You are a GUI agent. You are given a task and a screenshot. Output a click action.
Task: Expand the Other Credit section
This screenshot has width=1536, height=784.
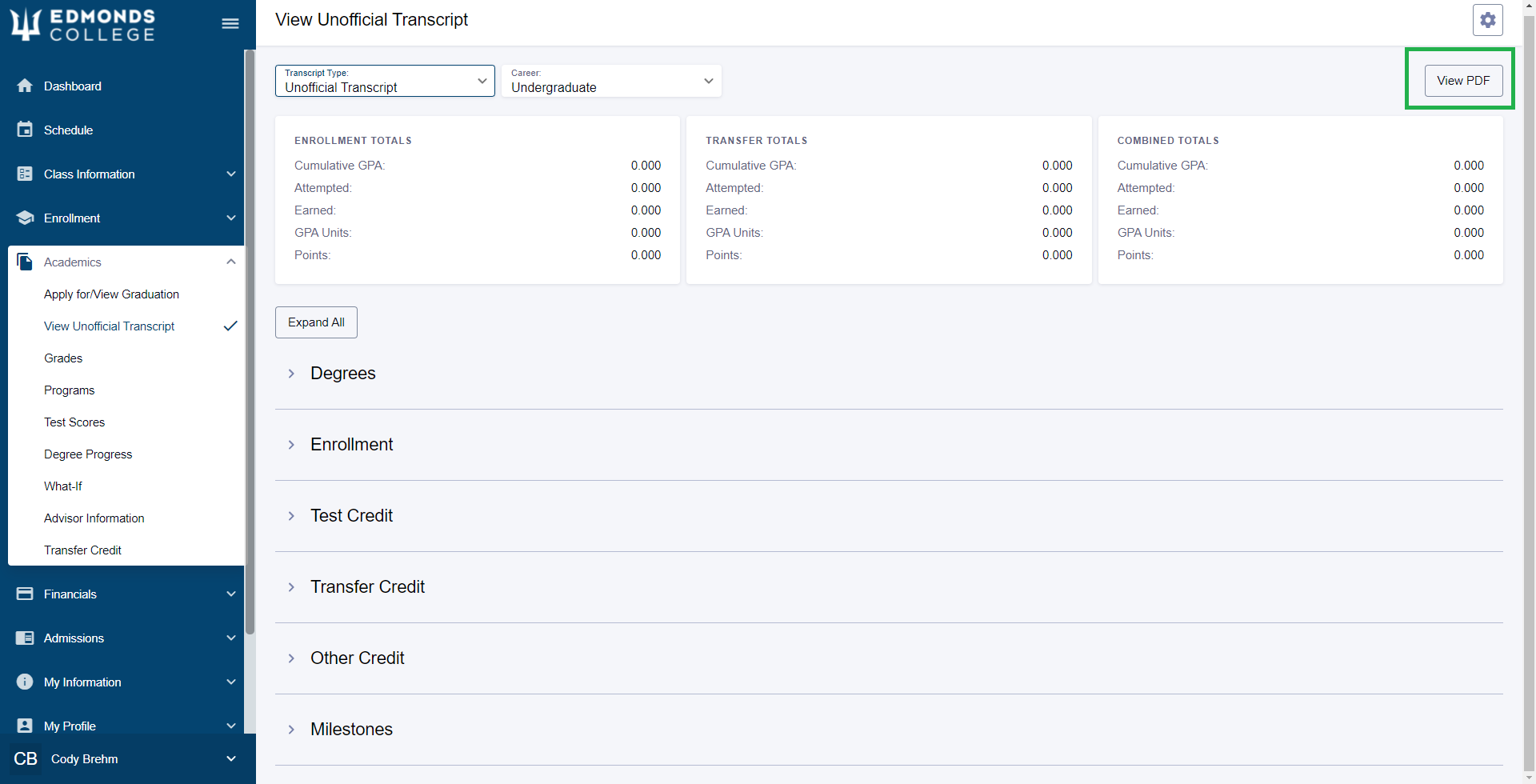tap(291, 658)
